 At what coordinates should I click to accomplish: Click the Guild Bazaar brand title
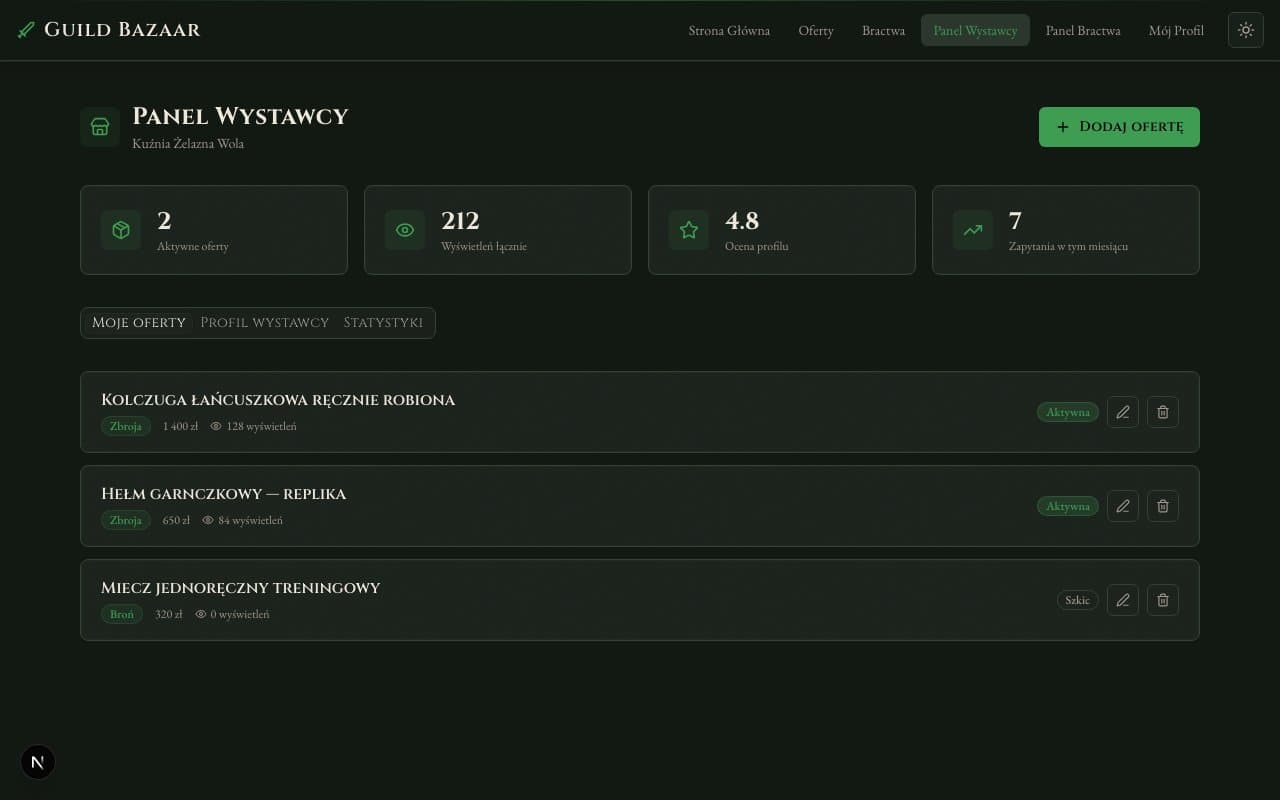tap(122, 30)
